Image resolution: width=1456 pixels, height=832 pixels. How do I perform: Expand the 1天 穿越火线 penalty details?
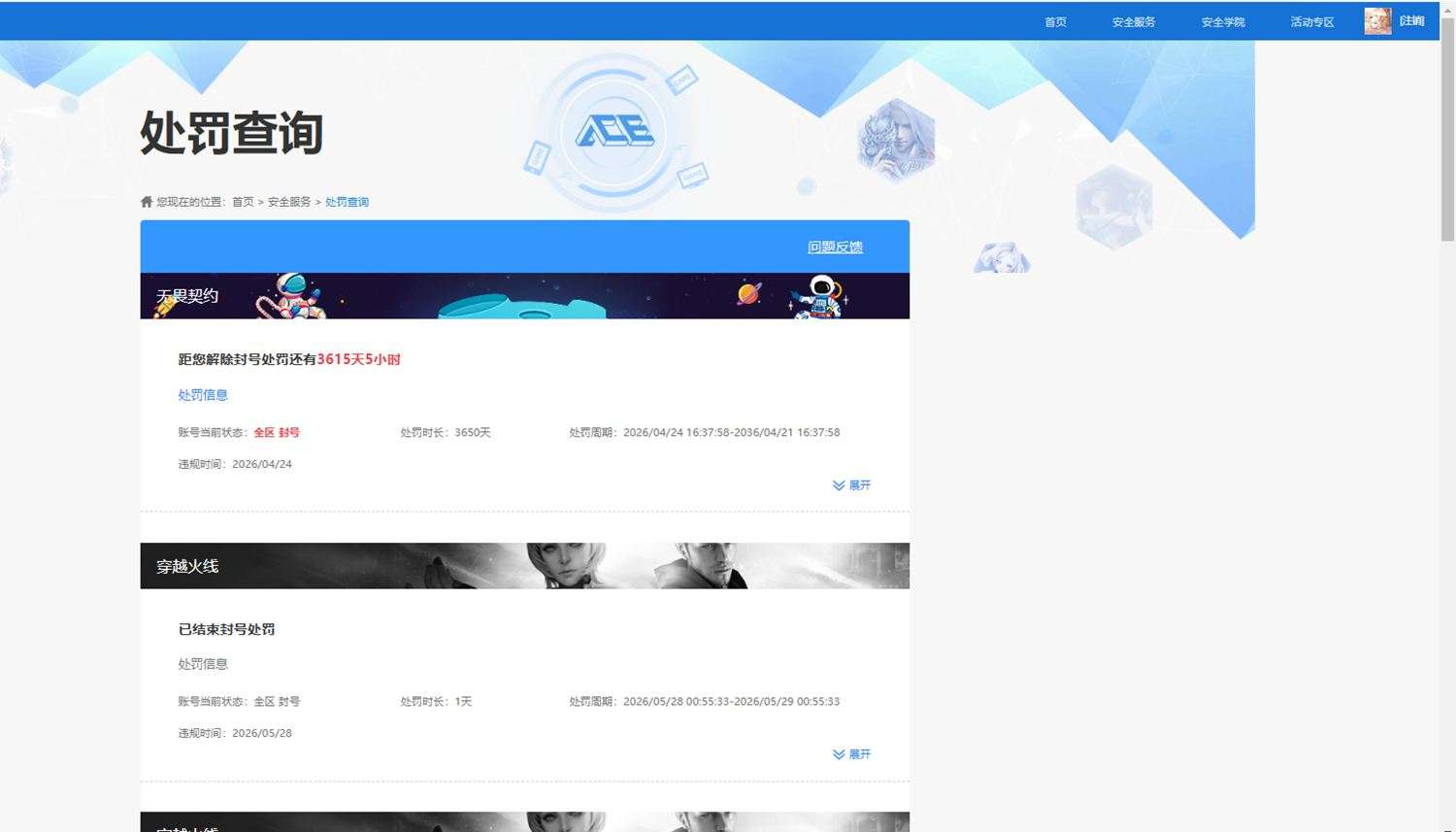pos(851,754)
